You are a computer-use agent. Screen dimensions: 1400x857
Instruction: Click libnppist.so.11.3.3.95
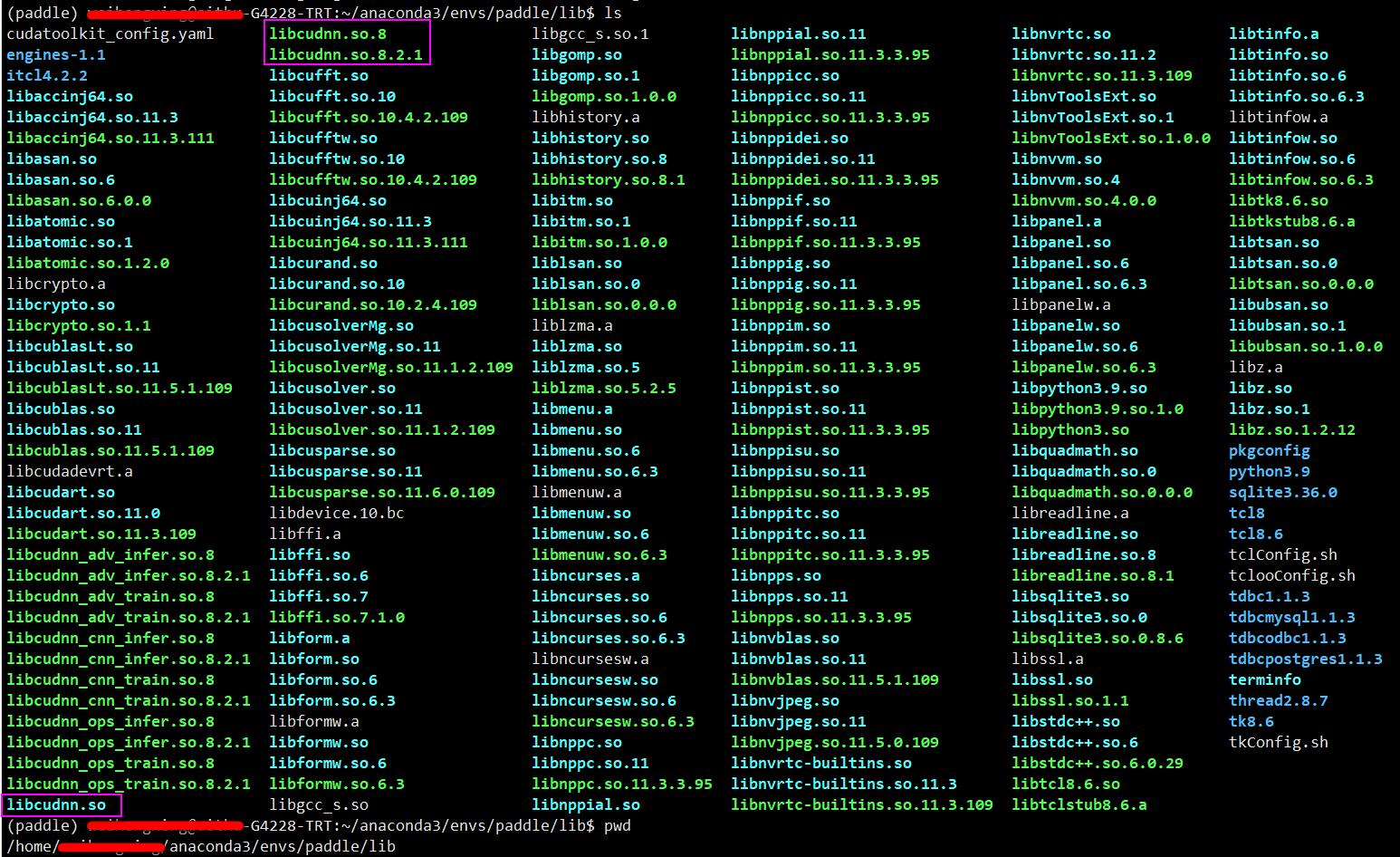[830, 429]
